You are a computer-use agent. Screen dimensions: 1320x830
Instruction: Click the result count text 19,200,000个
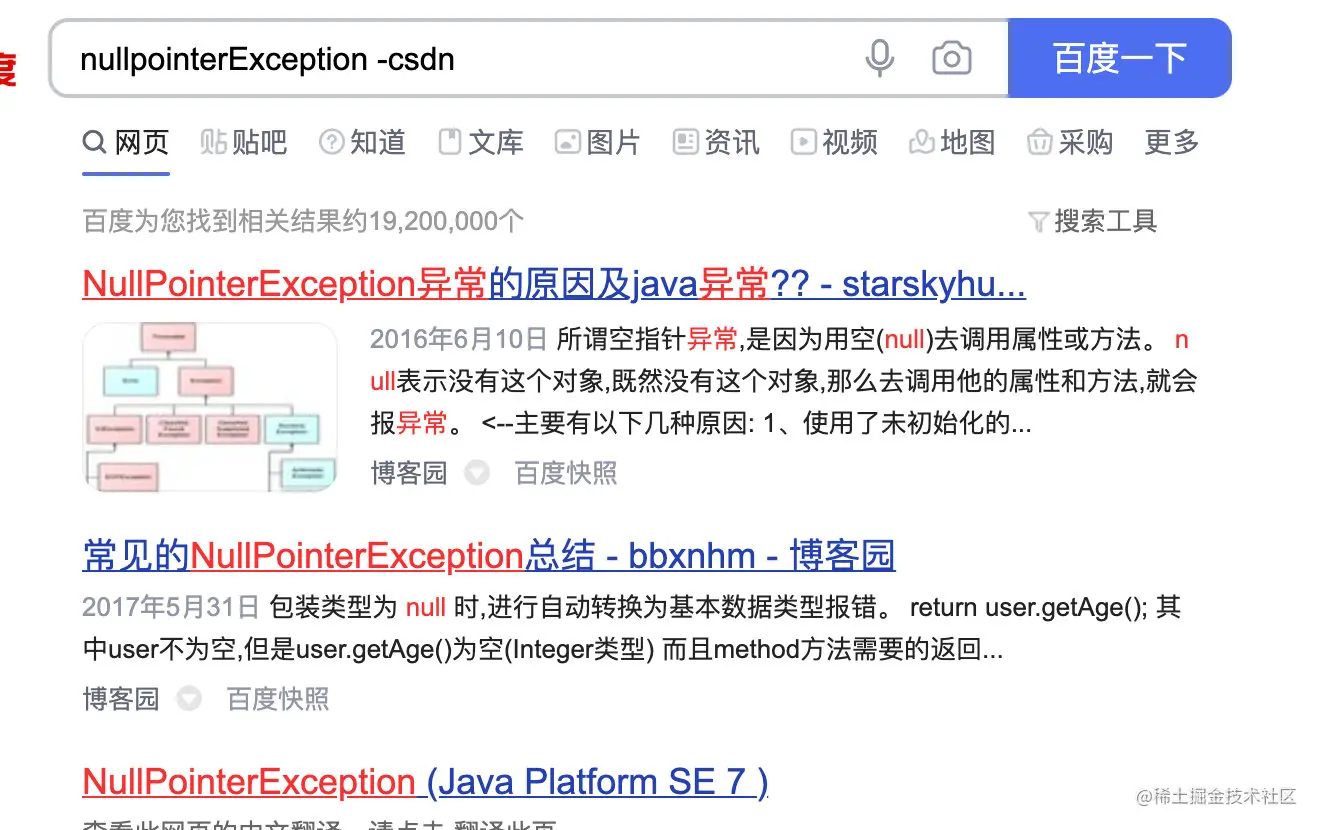pyautogui.click(x=446, y=221)
